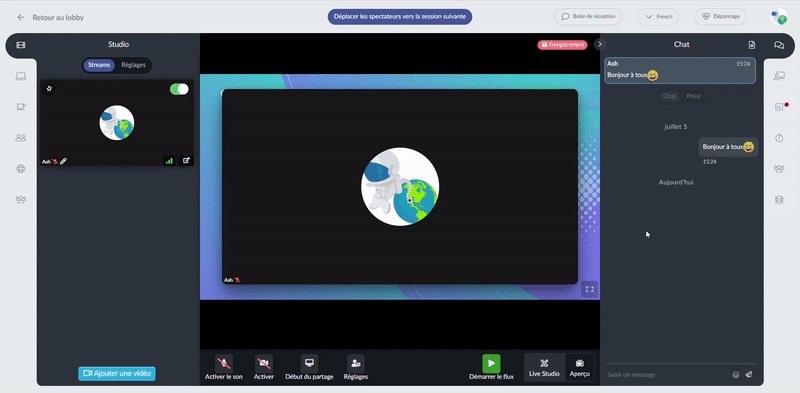This screenshot has width=800, height=393.
Task: Click the Bonjour à tous sent message bubble
Action: (728, 147)
